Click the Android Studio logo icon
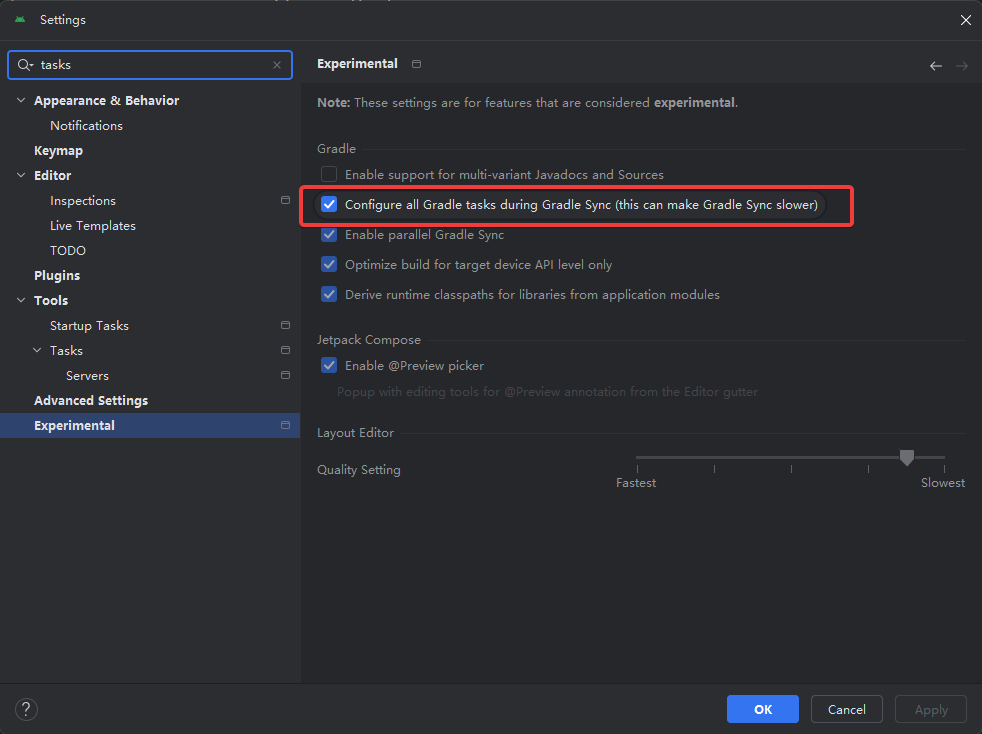The height and width of the screenshot is (734, 982). [20, 19]
